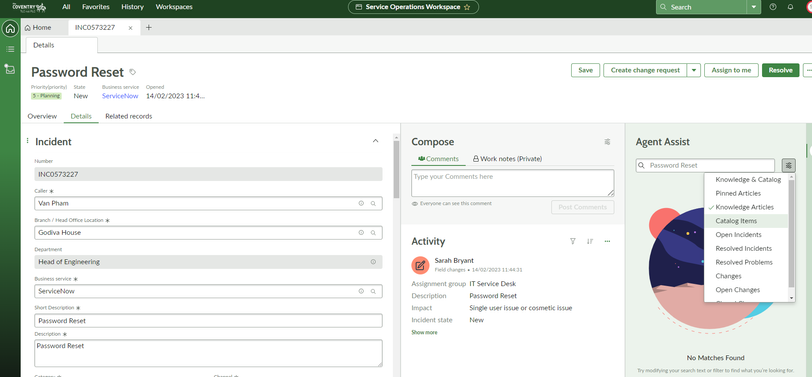The width and height of the screenshot is (812, 377).
Task: Click the Agent Assist filter settings icon
Action: (788, 166)
